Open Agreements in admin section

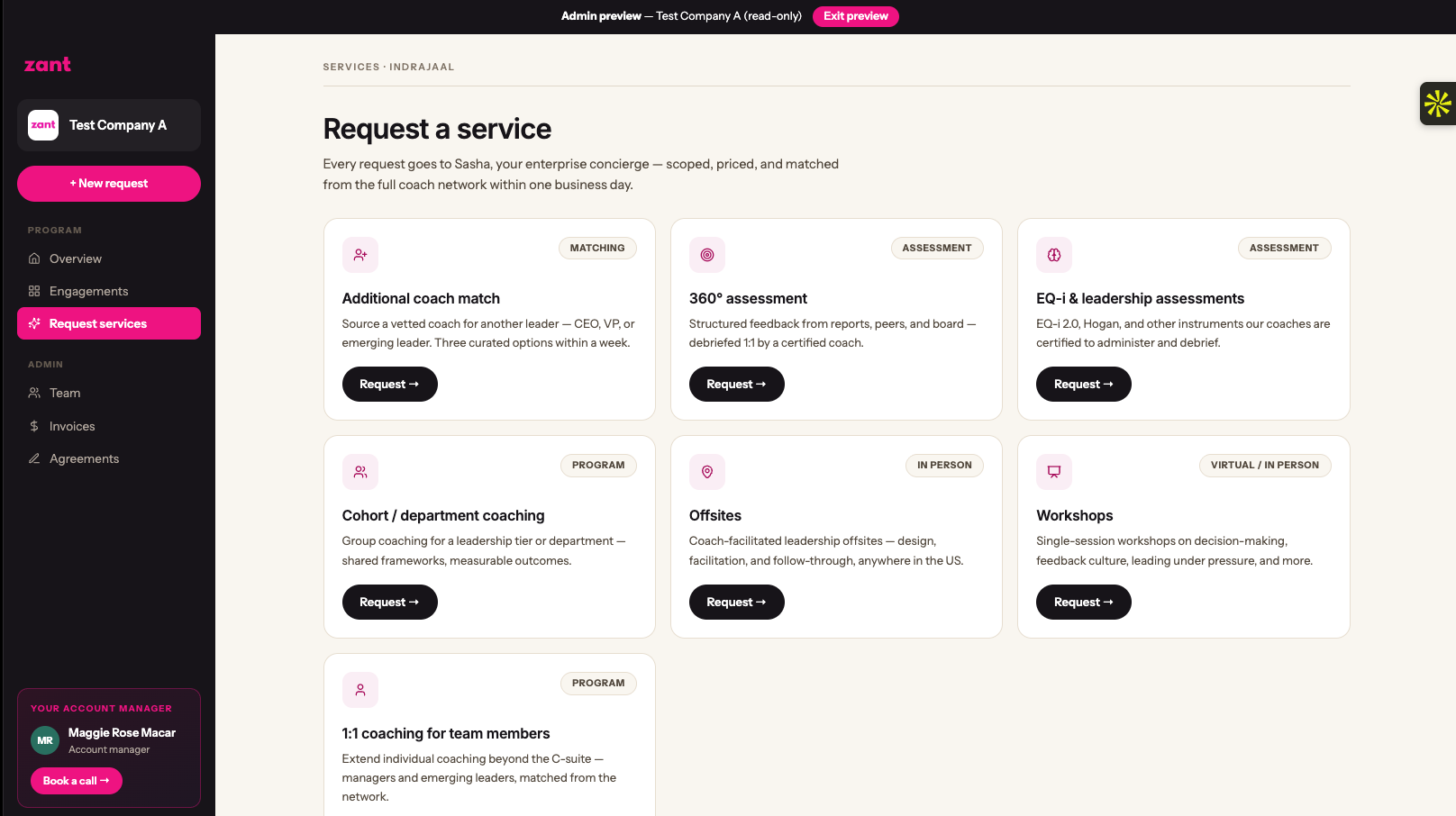tap(109, 458)
